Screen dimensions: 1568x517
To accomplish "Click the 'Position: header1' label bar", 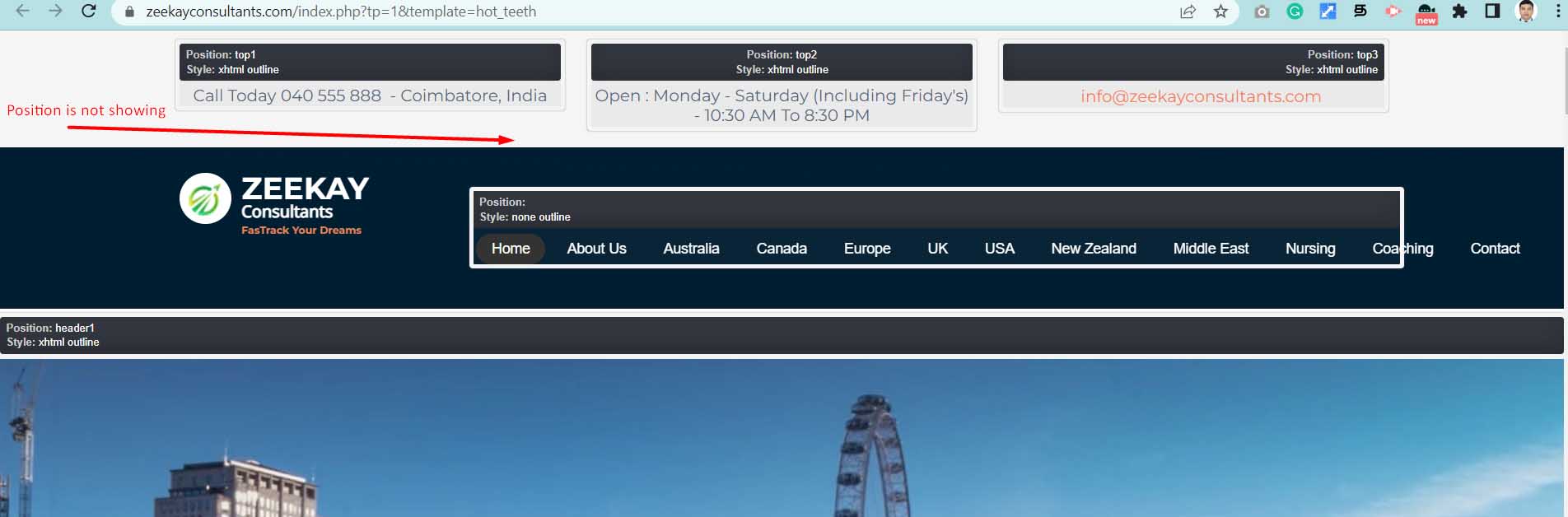I will pyautogui.click(x=782, y=335).
